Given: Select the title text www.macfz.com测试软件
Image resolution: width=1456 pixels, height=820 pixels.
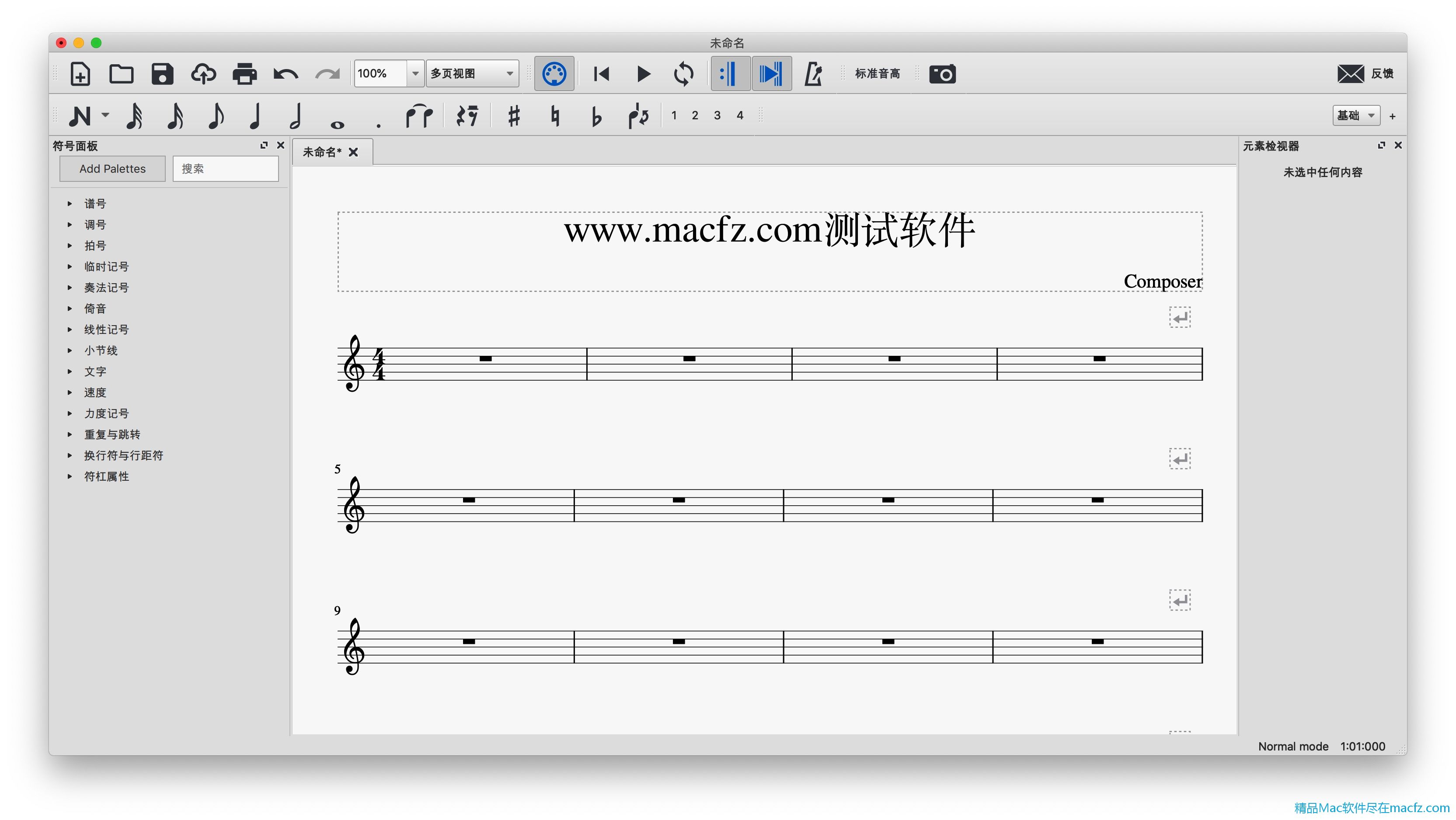Looking at the screenshot, I should 769,230.
